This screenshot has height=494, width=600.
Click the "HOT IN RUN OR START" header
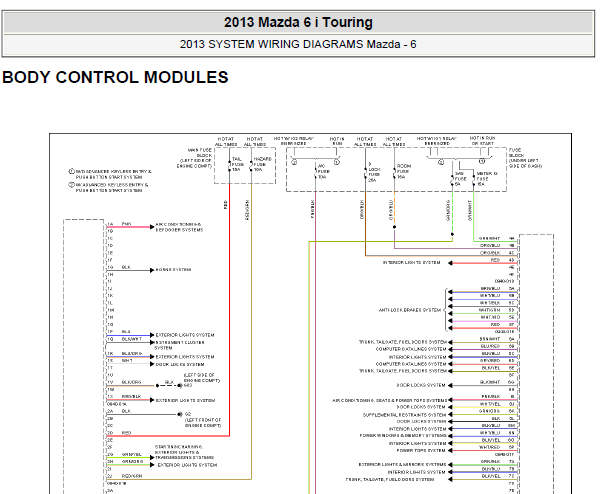pyautogui.click(x=482, y=140)
